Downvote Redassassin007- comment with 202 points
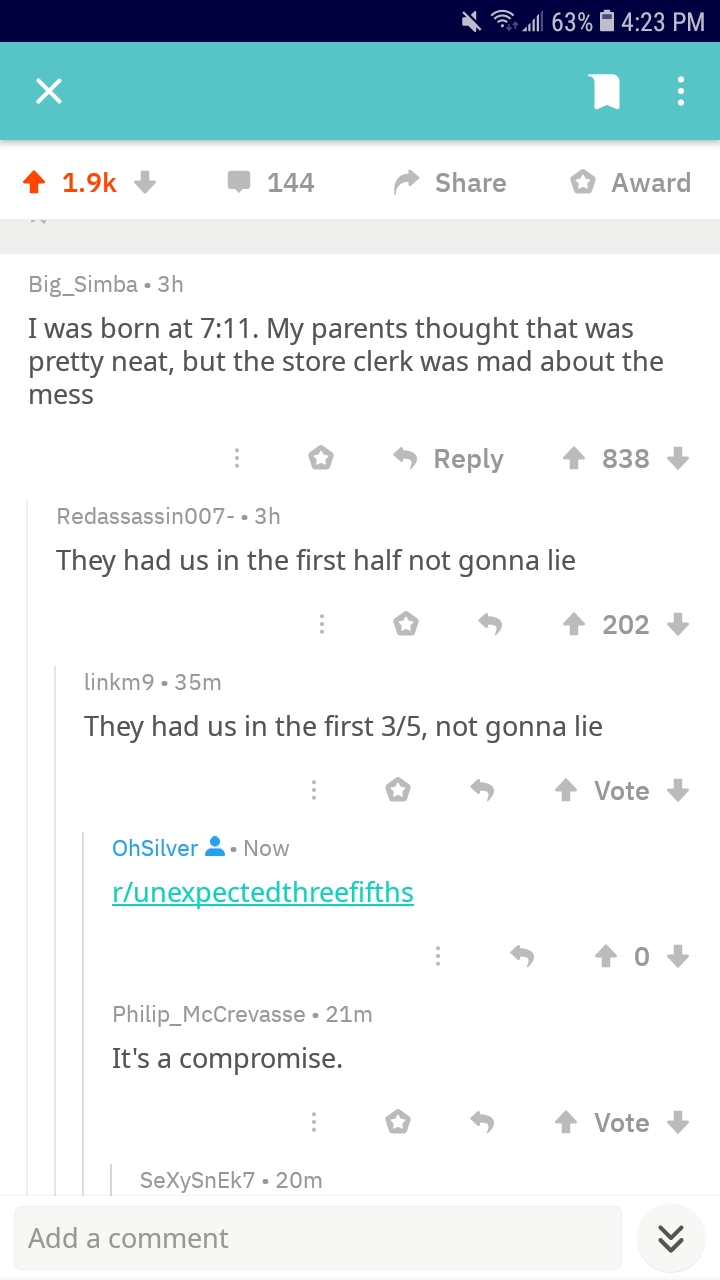720x1280 pixels. pos(678,625)
